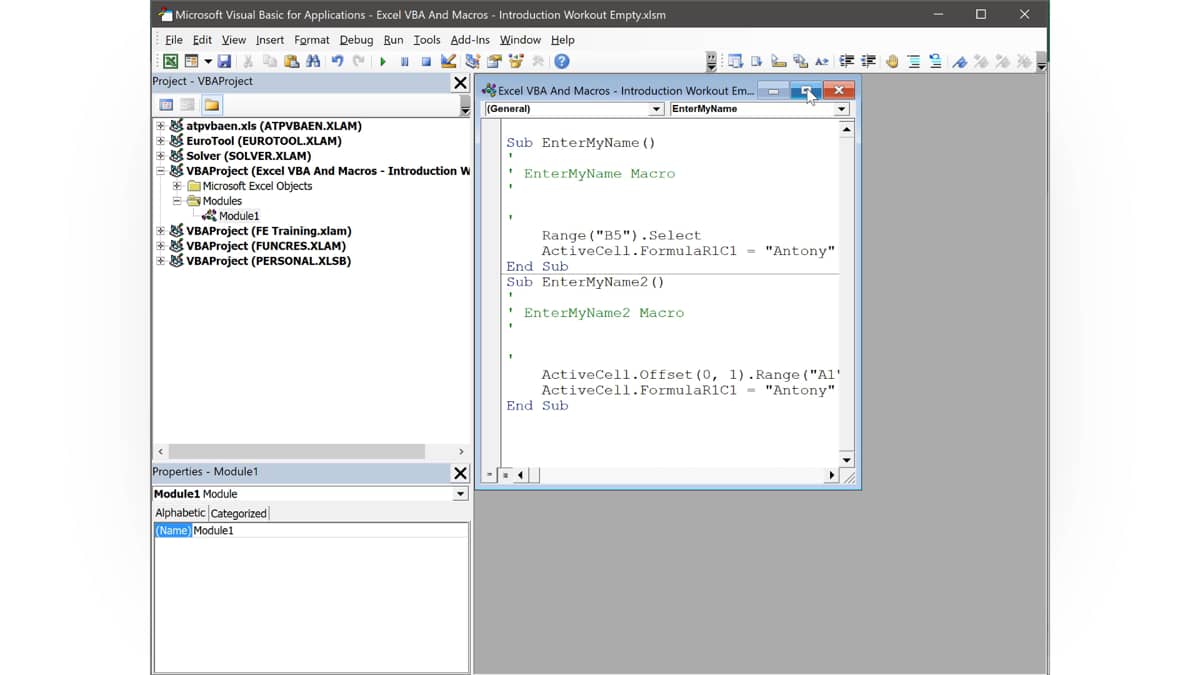Viewport: 1200px width, 675px height.
Task: Open the View menu
Action: click(234, 40)
